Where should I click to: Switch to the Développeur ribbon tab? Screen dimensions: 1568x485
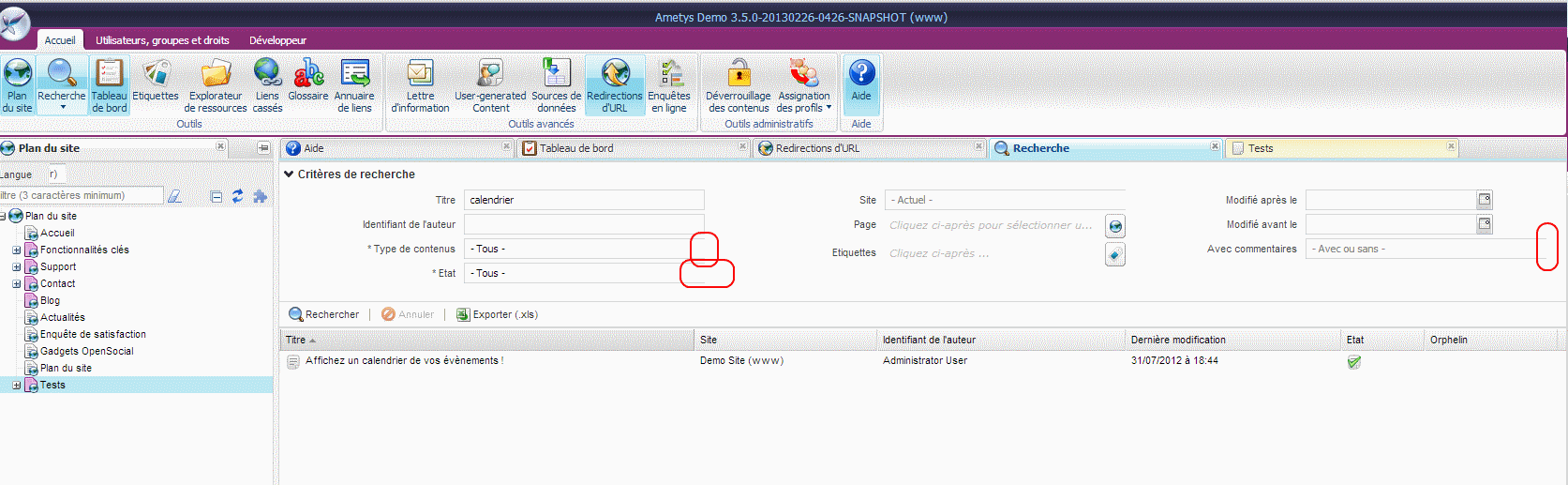click(x=277, y=40)
